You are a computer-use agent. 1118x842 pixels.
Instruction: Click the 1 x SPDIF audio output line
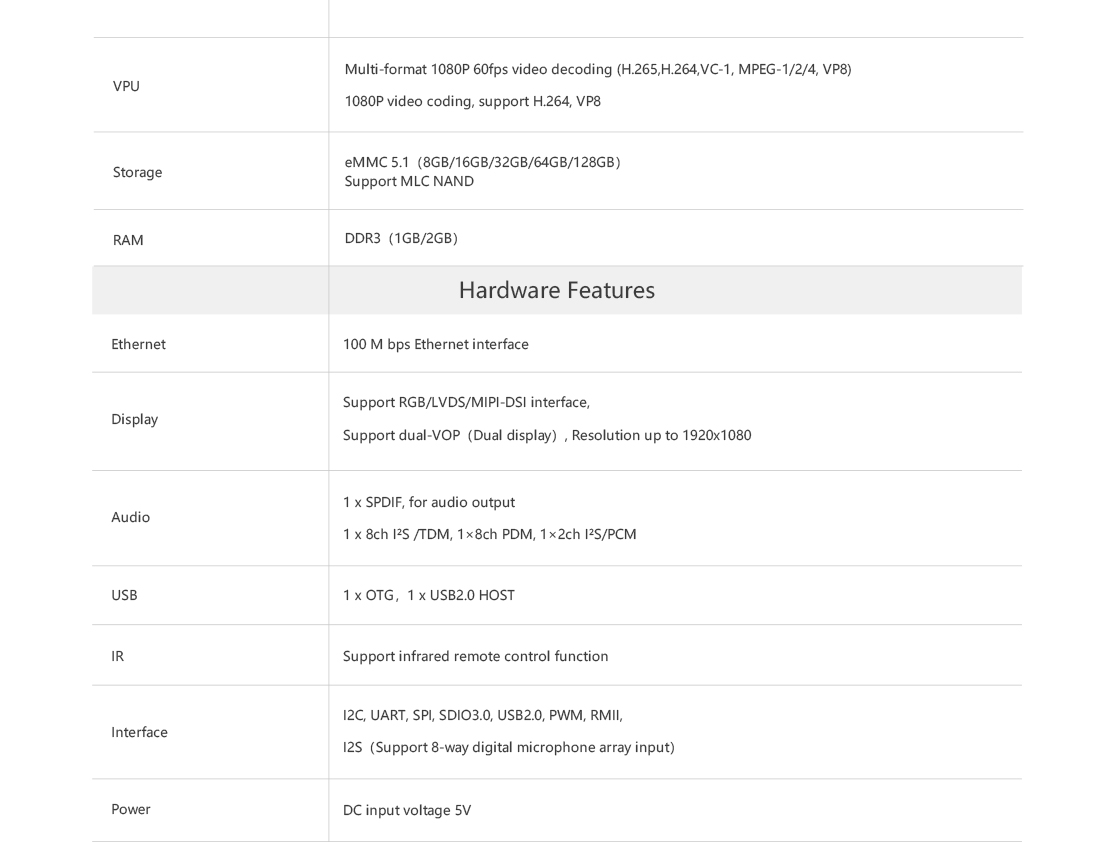click(x=429, y=502)
